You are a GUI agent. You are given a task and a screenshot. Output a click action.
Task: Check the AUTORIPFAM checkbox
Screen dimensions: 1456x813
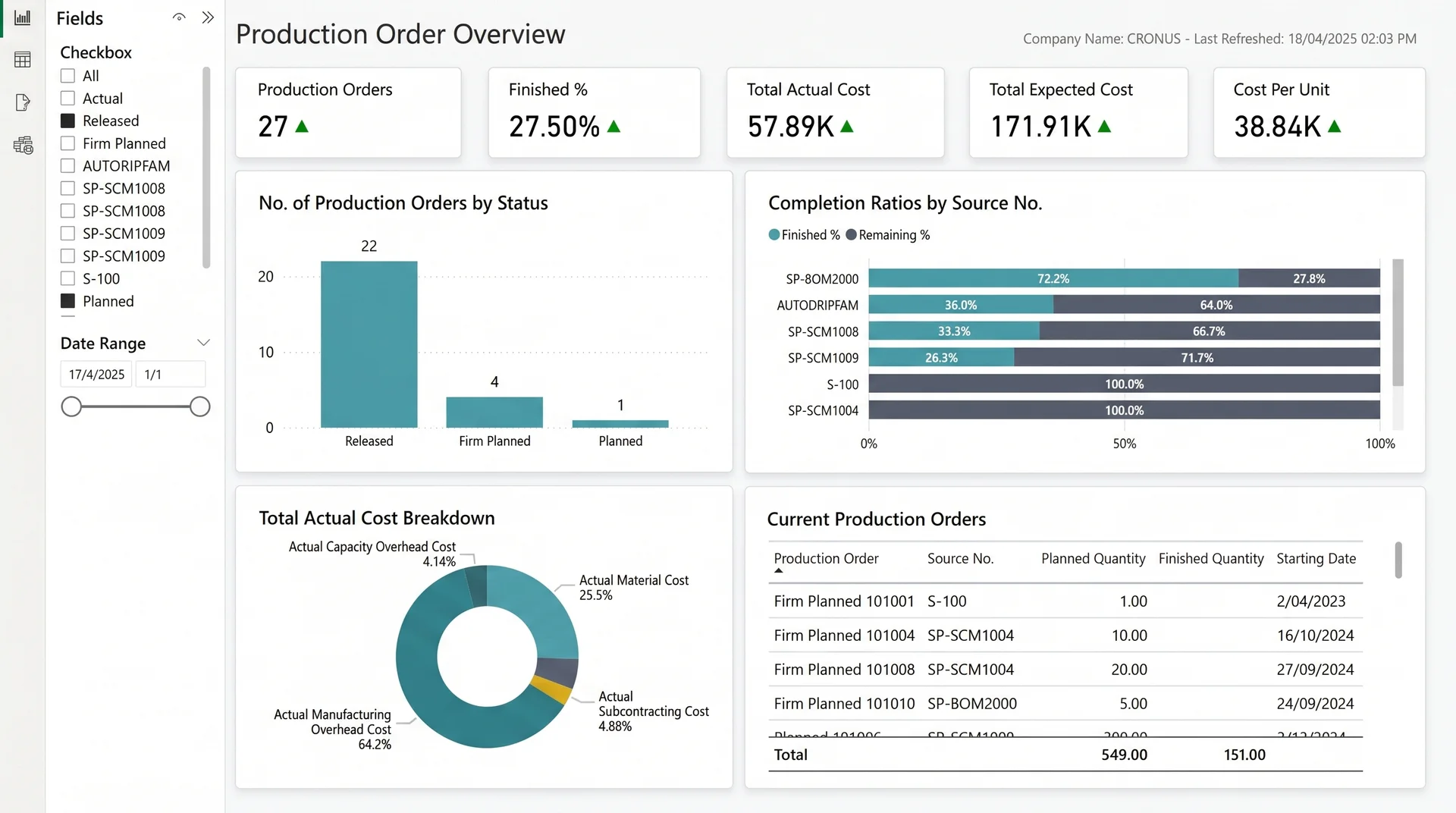[67, 166]
